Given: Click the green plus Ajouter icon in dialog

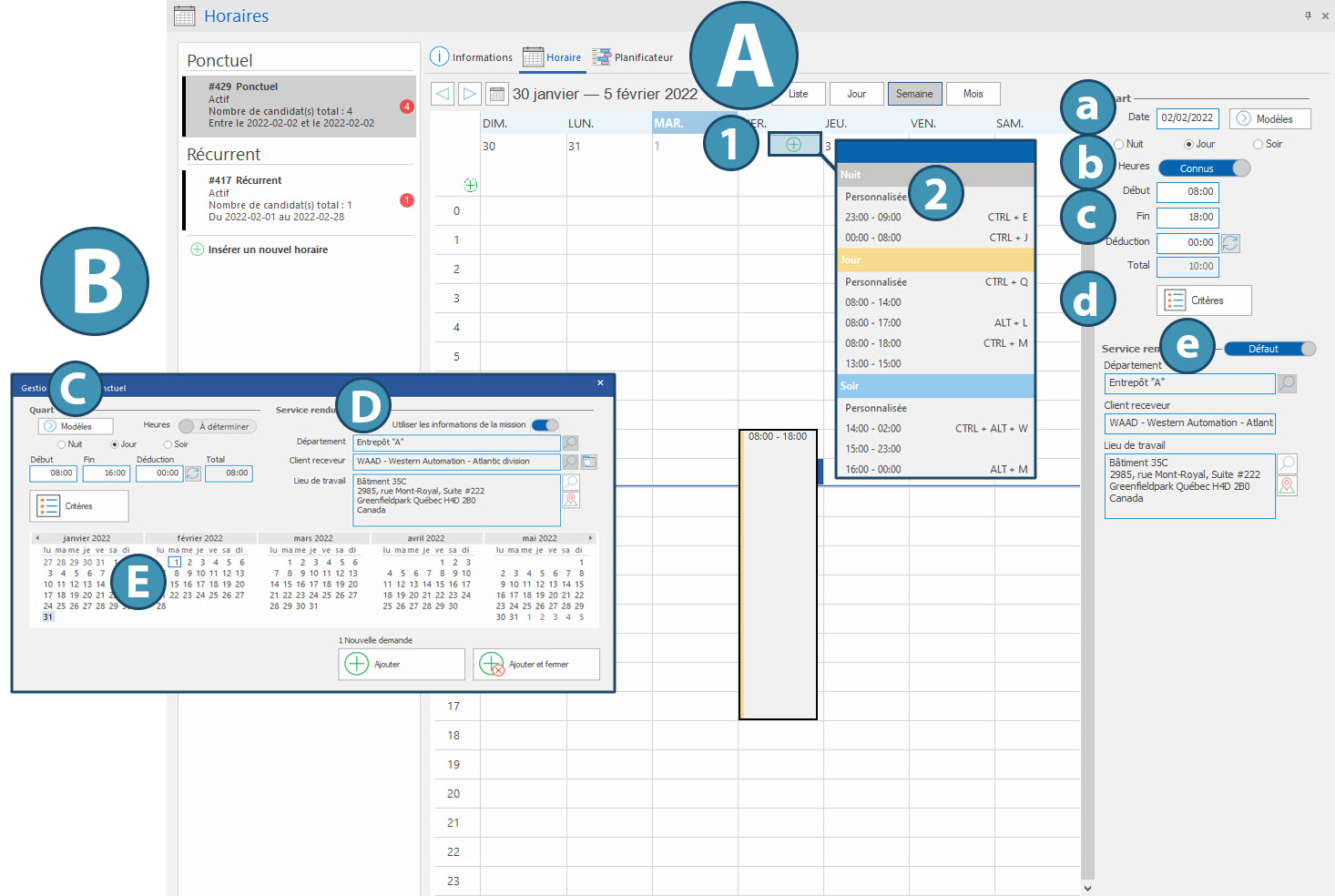Looking at the screenshot, I should pyautogui.click(x=357, y=664).
